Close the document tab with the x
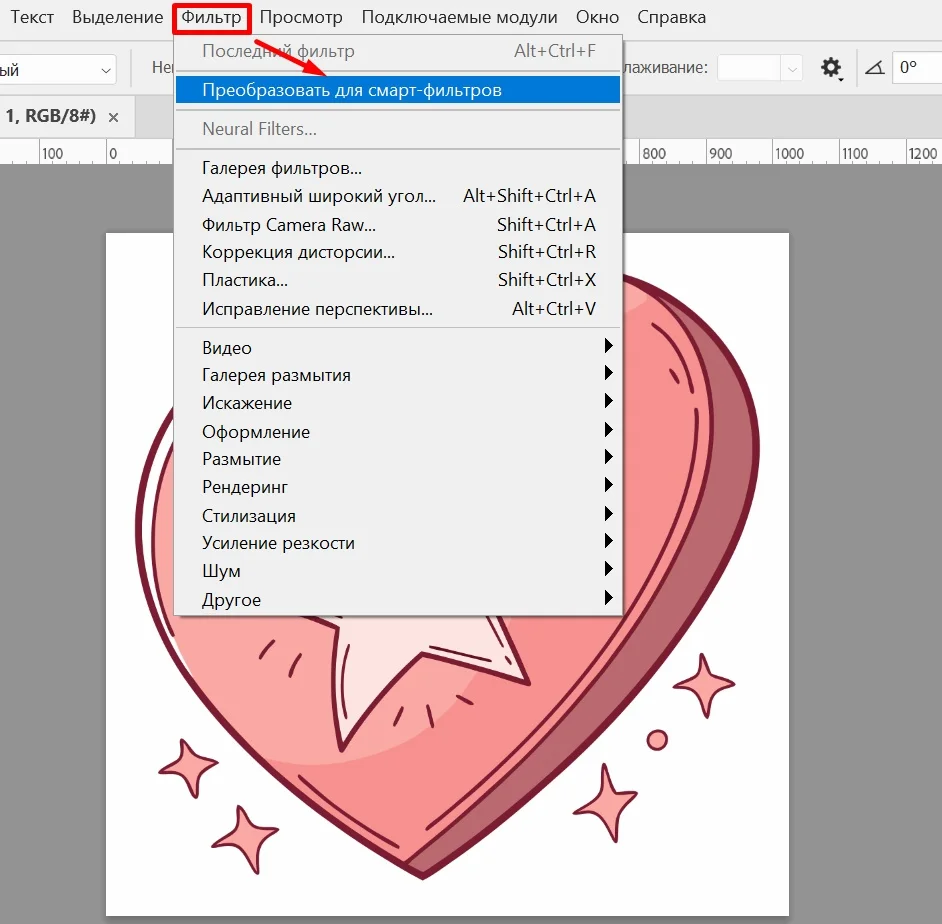This screenshot has height=924, width=942. (113, 117)
